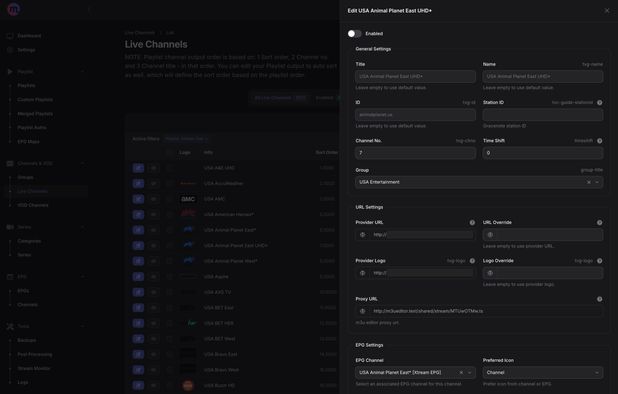The image size is (618, 394).
Task: Open the Station ID help icon
Action: coord(599,102)
